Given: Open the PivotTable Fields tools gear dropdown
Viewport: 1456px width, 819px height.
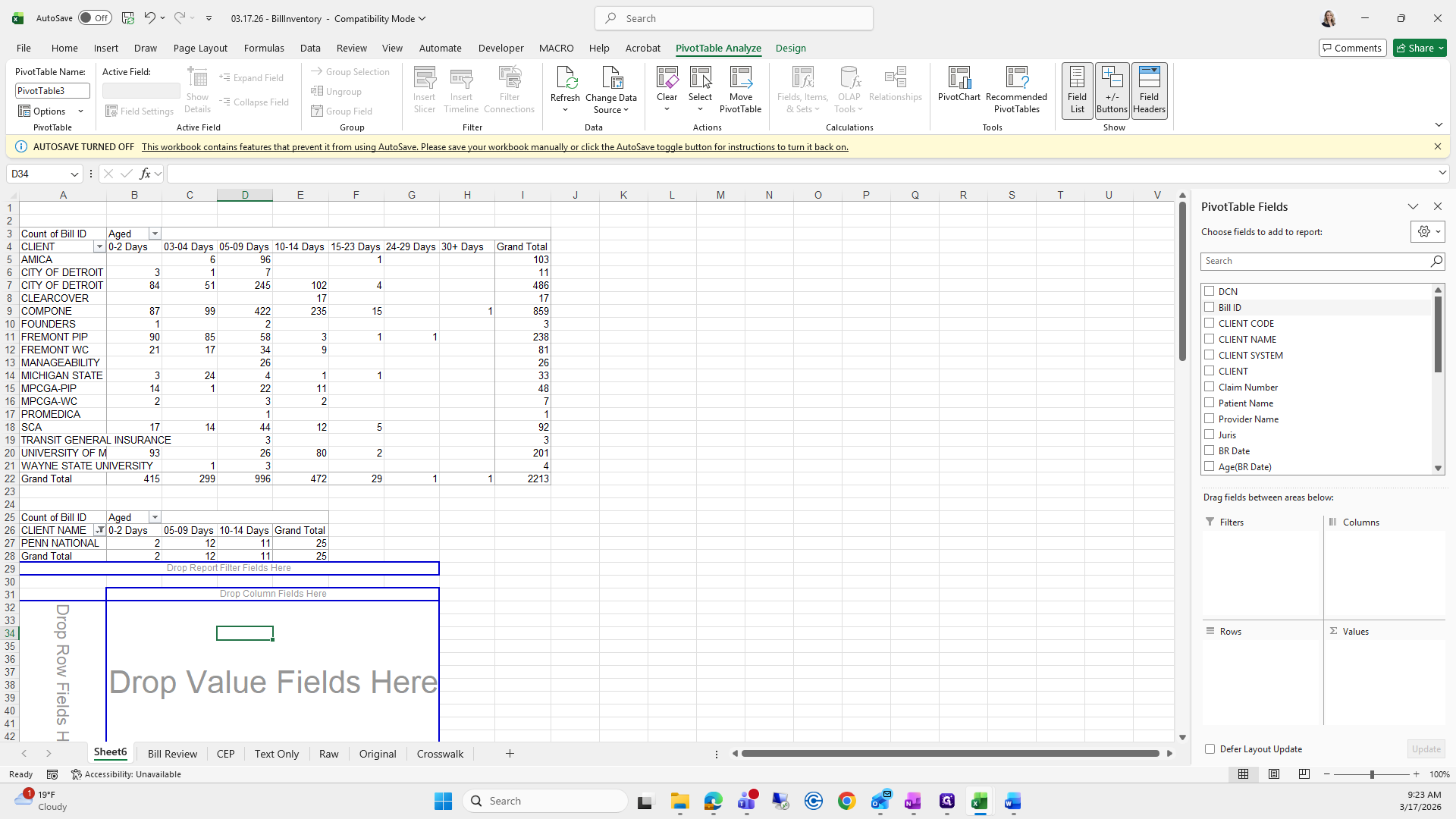Looking at the screenshot, I should click(x=1428, y=232).
